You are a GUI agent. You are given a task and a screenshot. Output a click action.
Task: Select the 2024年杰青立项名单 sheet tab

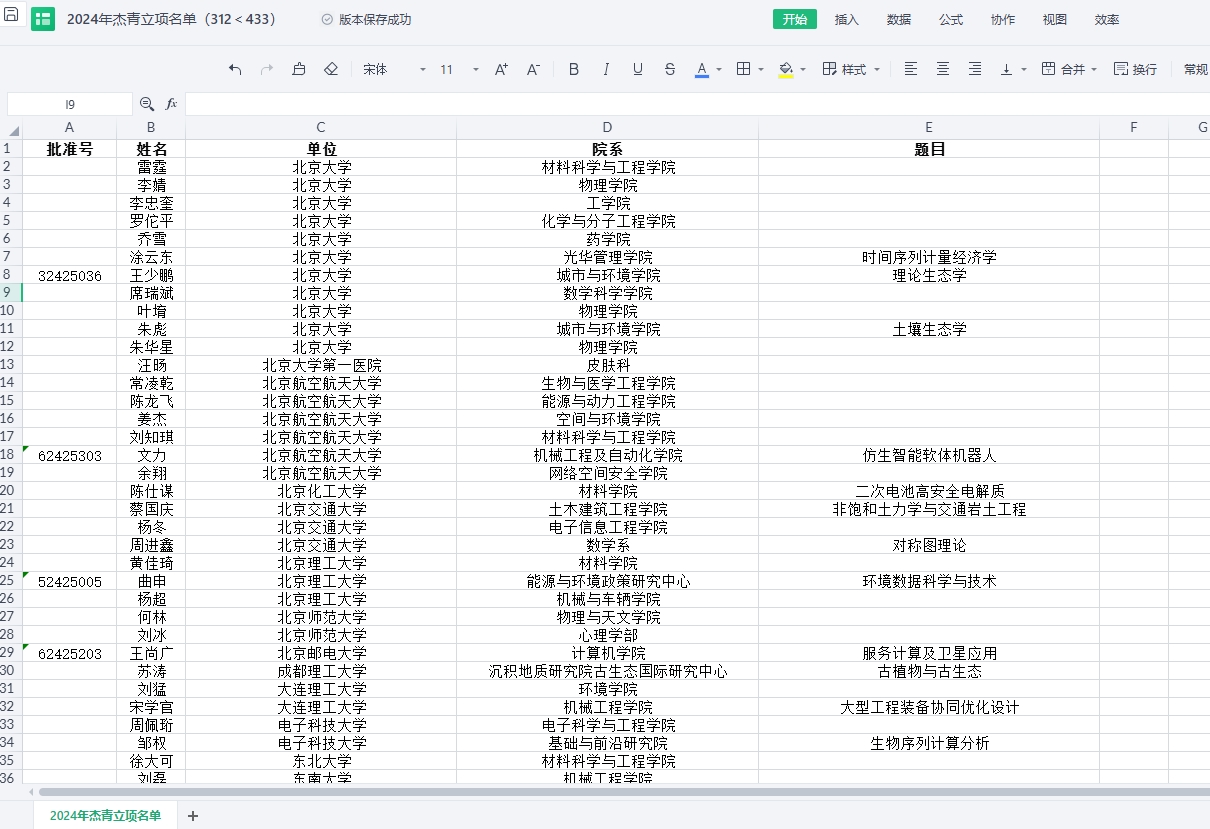pyautogui.click(x=105, y=816)
